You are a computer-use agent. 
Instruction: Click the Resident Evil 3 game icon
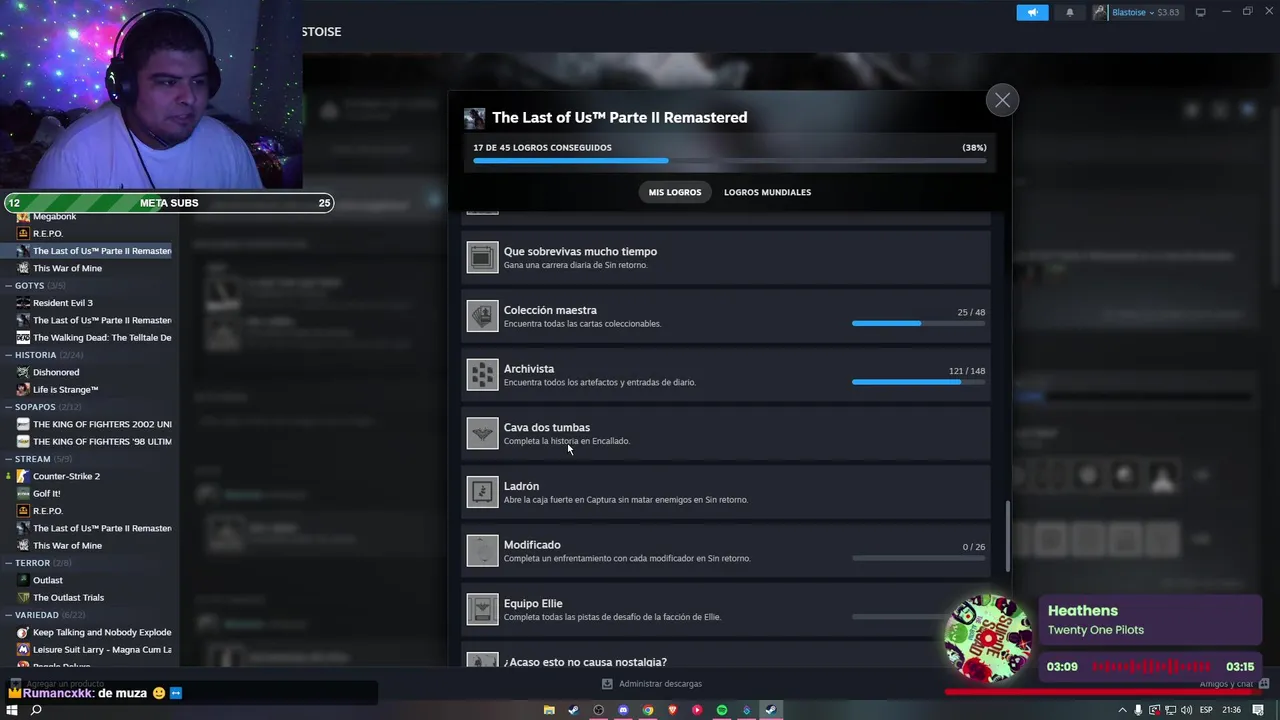[23, 303]
